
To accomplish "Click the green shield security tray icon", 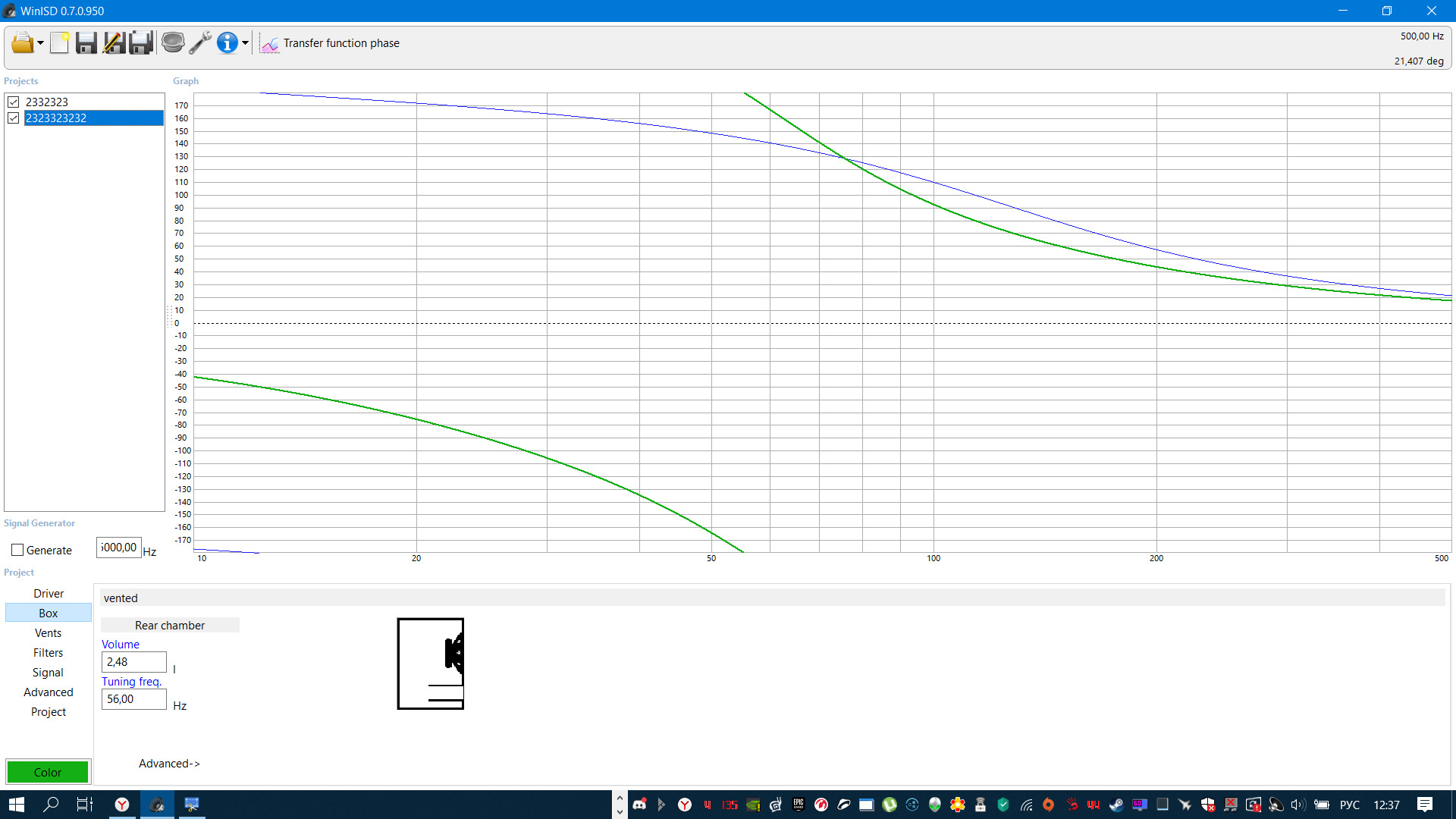I will (1003, 805).
